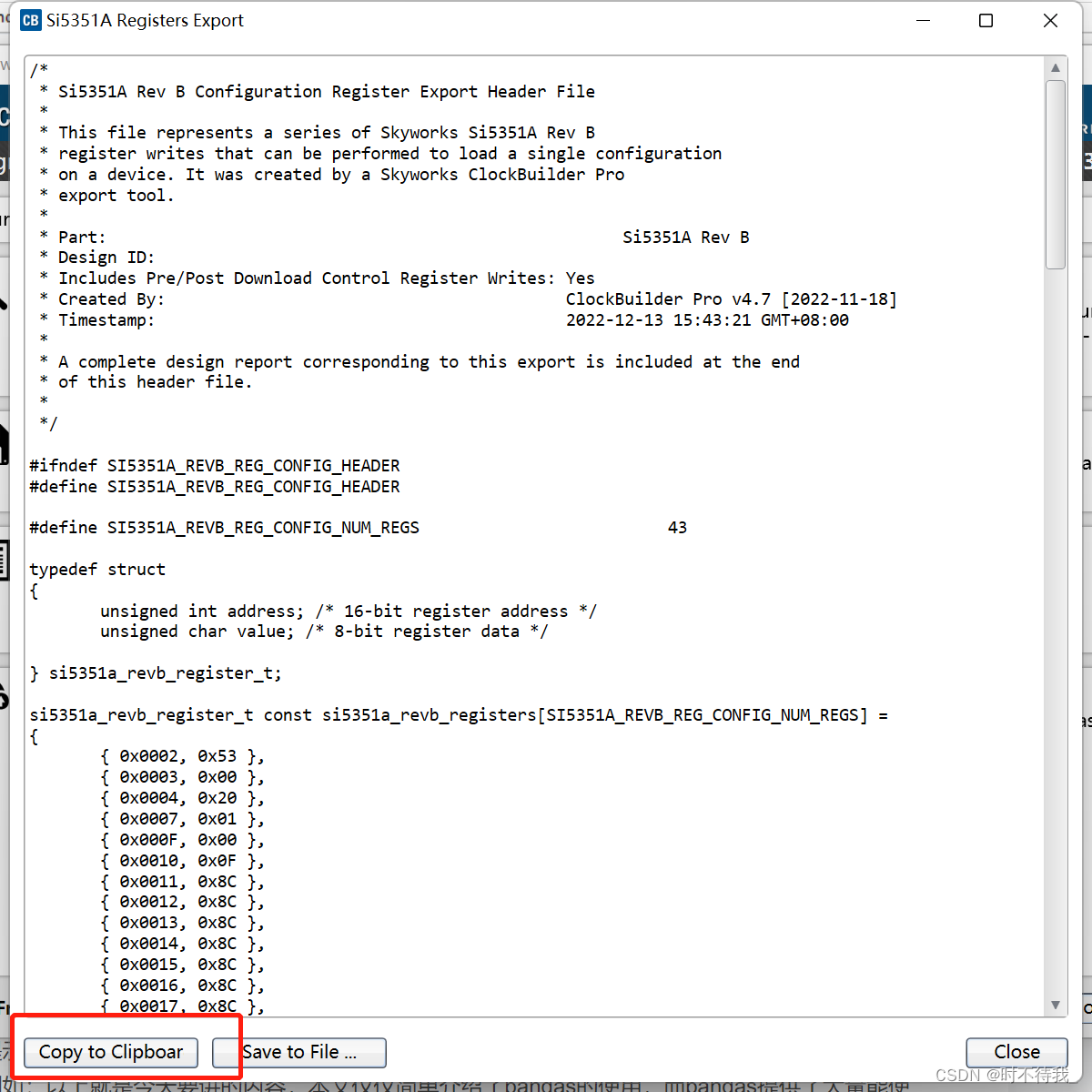Image resolution: width=1092 pixels, height=1092 pixels.
Task: Click the line '{ 0x0011, 0x8C },'
Action: tap(182, 882)
